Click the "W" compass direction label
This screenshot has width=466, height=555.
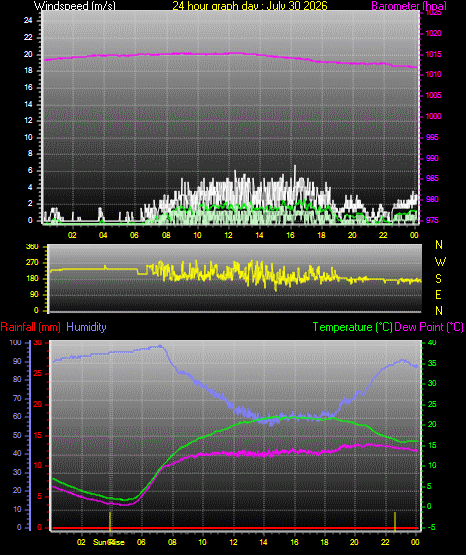point(440,262)
